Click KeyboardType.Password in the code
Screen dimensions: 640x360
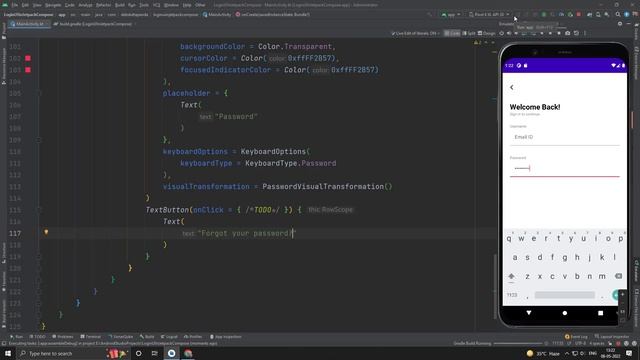click(291, 163)
